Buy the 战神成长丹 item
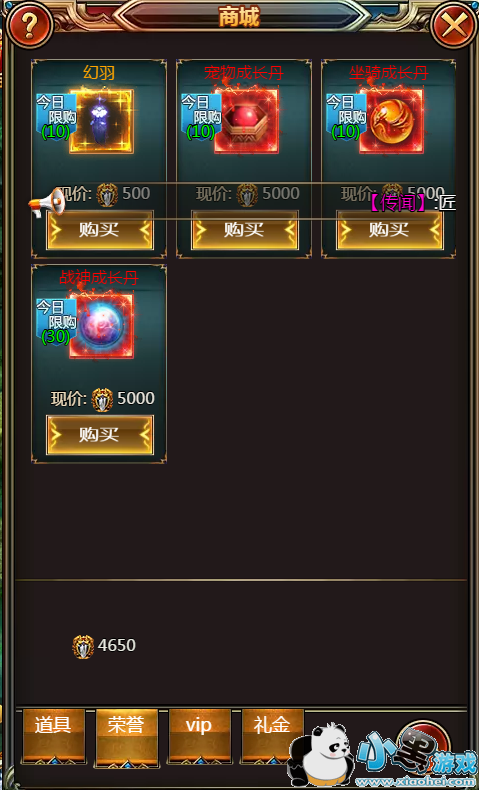479x790 pixels. click(x=100, y=435)
